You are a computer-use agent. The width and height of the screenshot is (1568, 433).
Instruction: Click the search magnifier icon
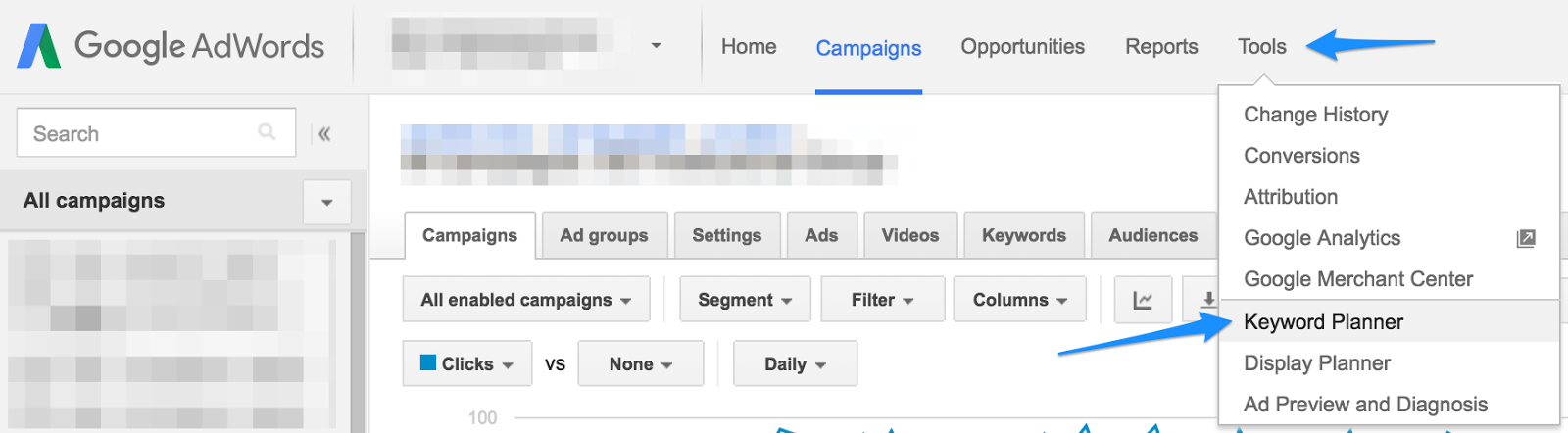pos(267,132)
